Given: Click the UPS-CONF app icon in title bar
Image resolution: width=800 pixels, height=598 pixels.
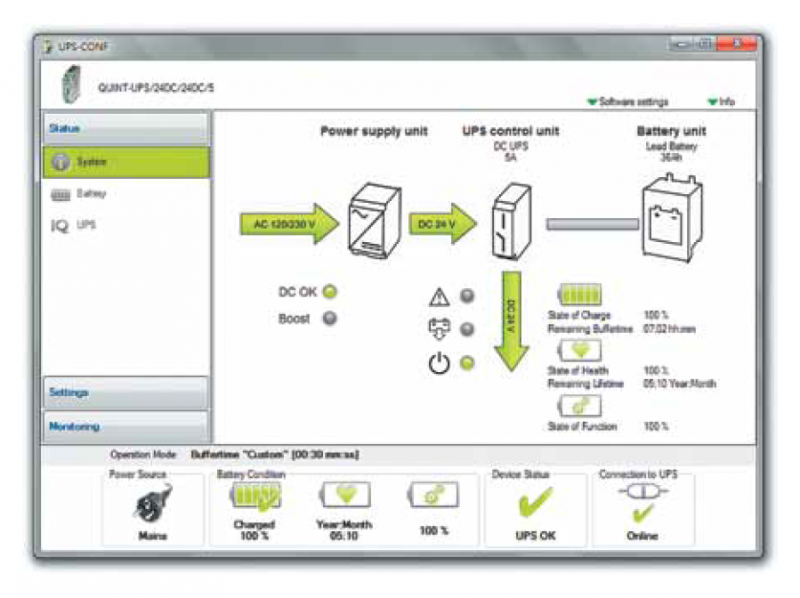Looking at the screenshot, I should 48,46.
